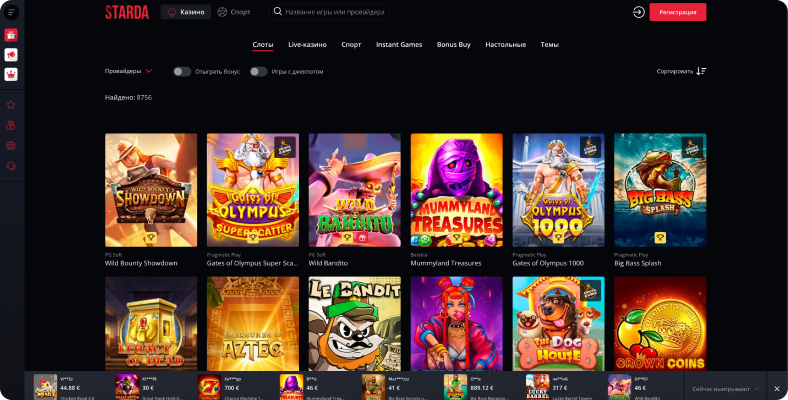Click the sort order icon
Screen dimensions: 788x400
point(701,71)
